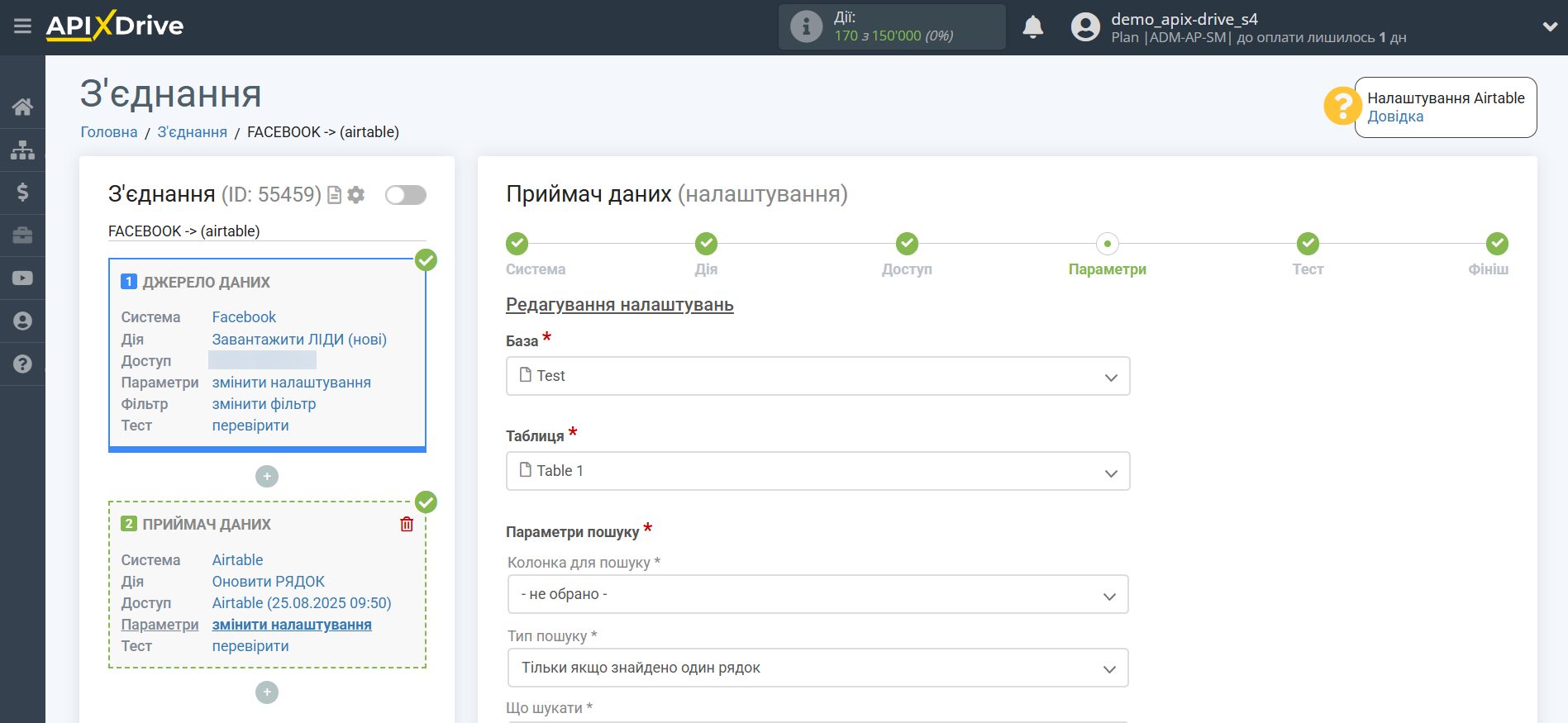Add a step with the plus button below the data source
The height and width of the screenshot is (723, 1568).
click(x=267, y=477)
